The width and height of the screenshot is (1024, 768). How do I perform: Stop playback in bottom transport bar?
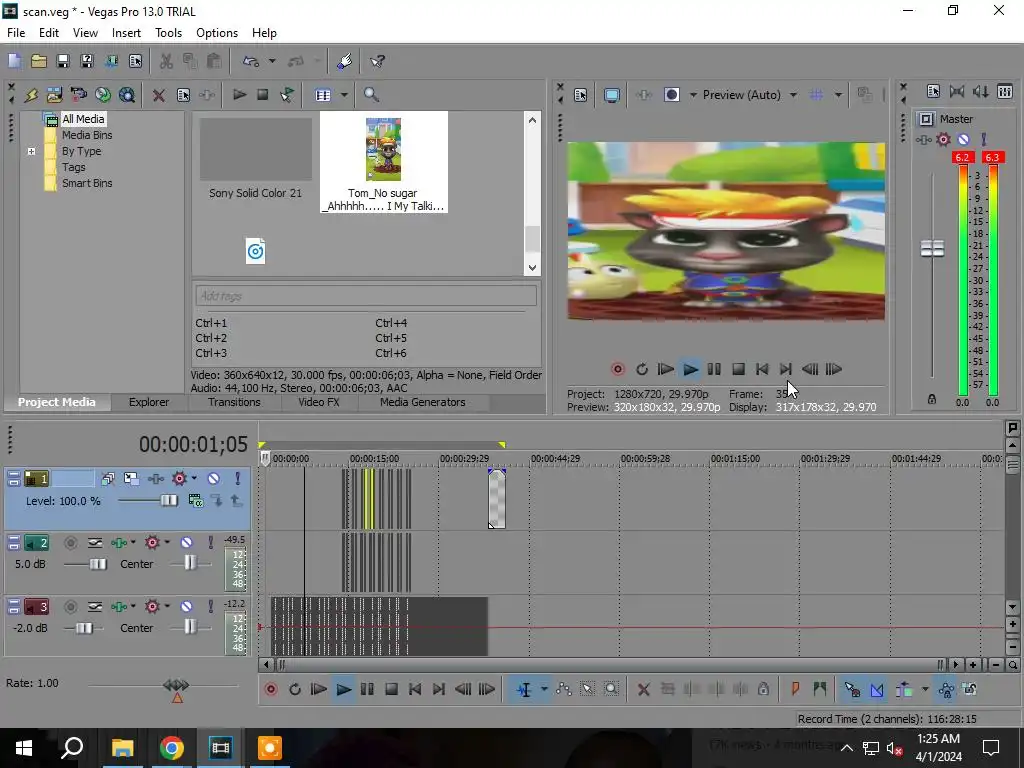click(x=391, y=689)
